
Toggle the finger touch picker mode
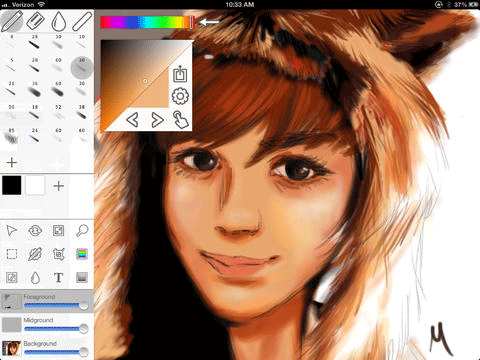coord(181,120)
